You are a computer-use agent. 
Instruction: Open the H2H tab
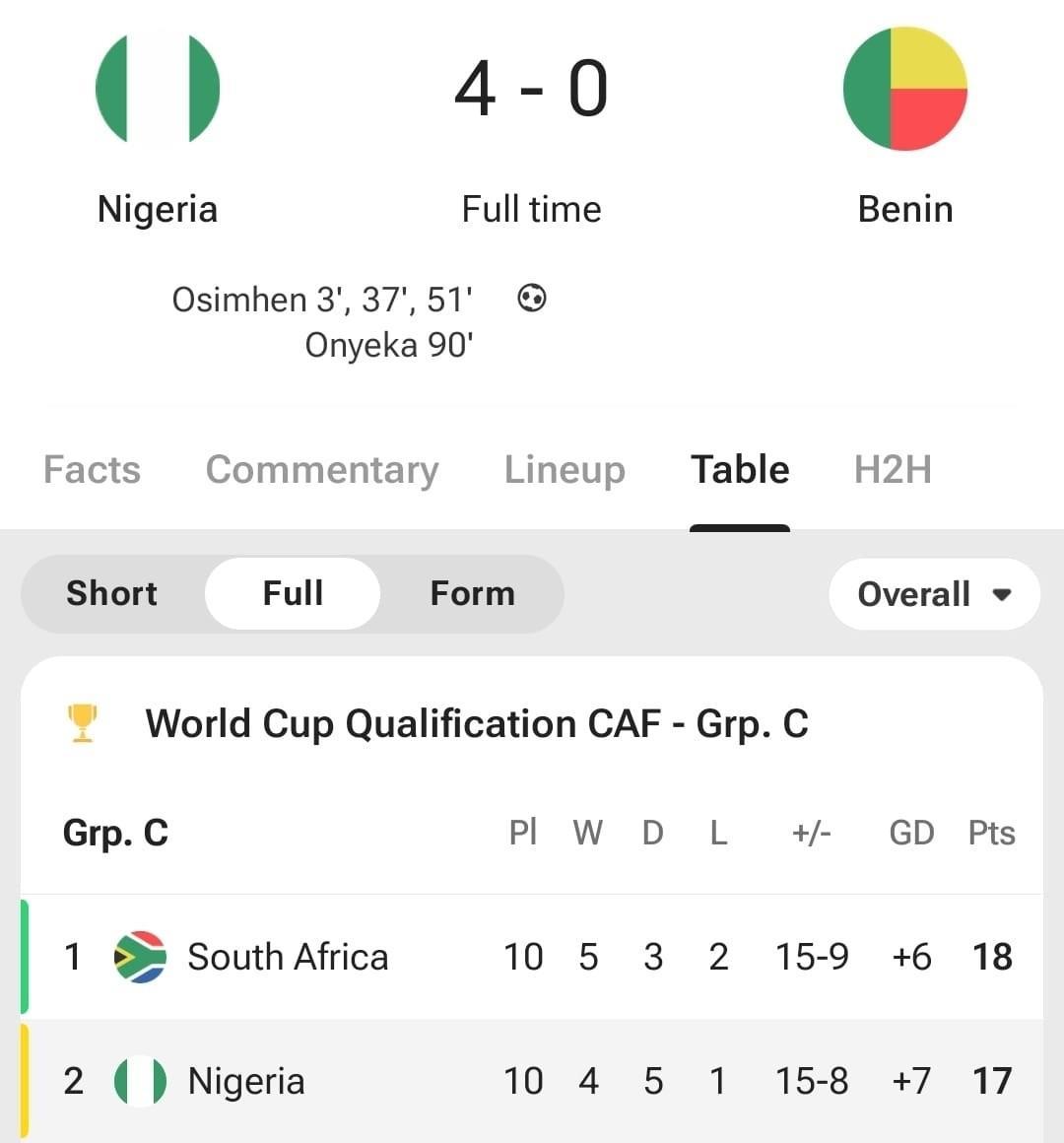[x=893, y=470]
